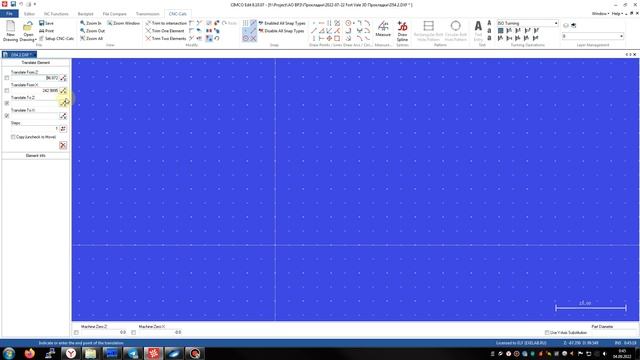Click the Rectangular Bolt Hole Pattern icon
The height and width of the screenshot is (360, 640).
(428, 26)
